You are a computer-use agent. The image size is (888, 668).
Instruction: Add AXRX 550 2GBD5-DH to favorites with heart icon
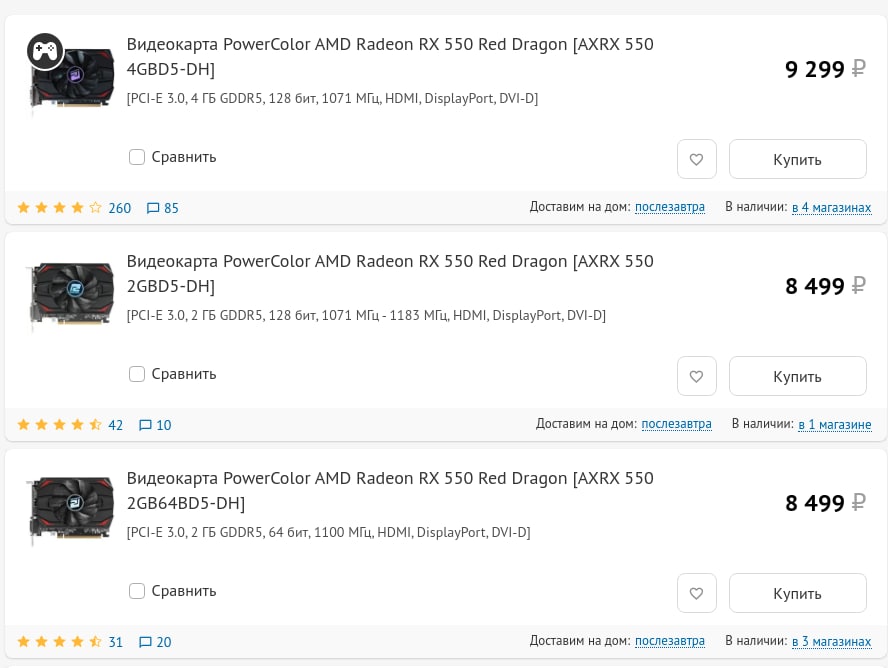697,376
